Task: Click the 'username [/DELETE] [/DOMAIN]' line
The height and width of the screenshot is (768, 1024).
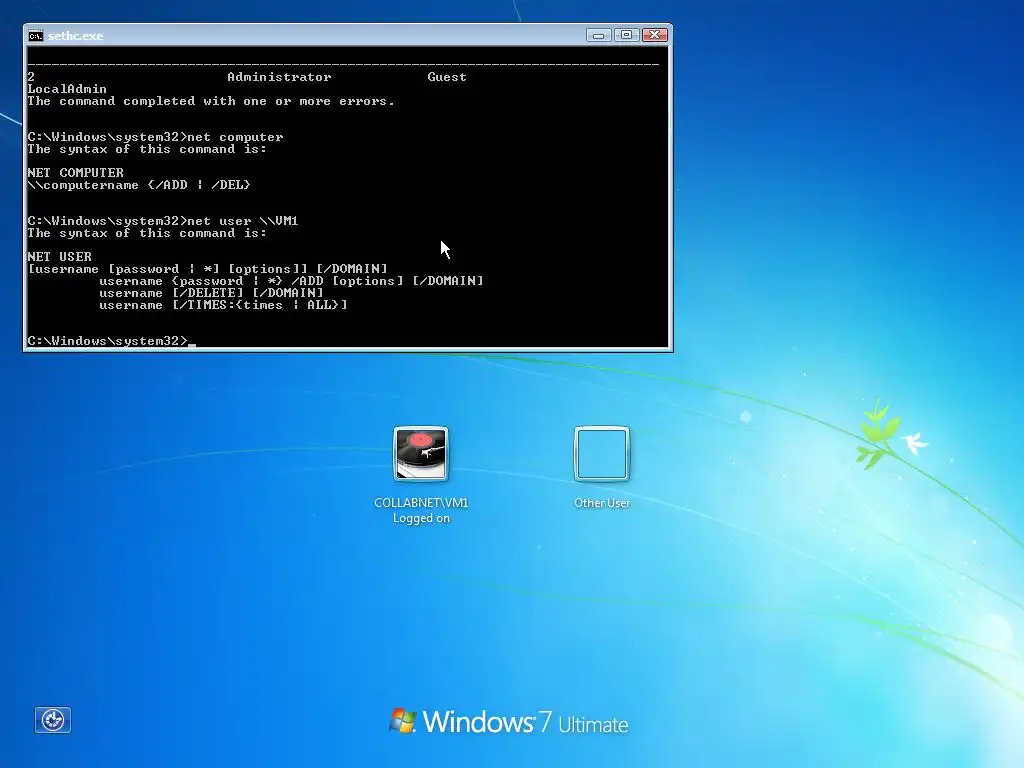Action: coord(211,293)
